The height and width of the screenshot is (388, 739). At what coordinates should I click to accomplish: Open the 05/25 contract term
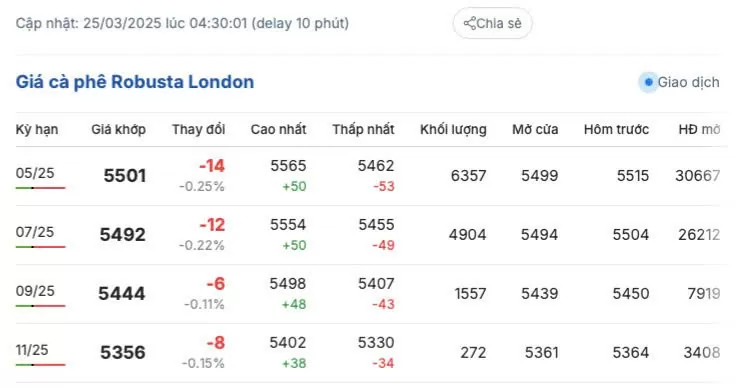[35, 173]
